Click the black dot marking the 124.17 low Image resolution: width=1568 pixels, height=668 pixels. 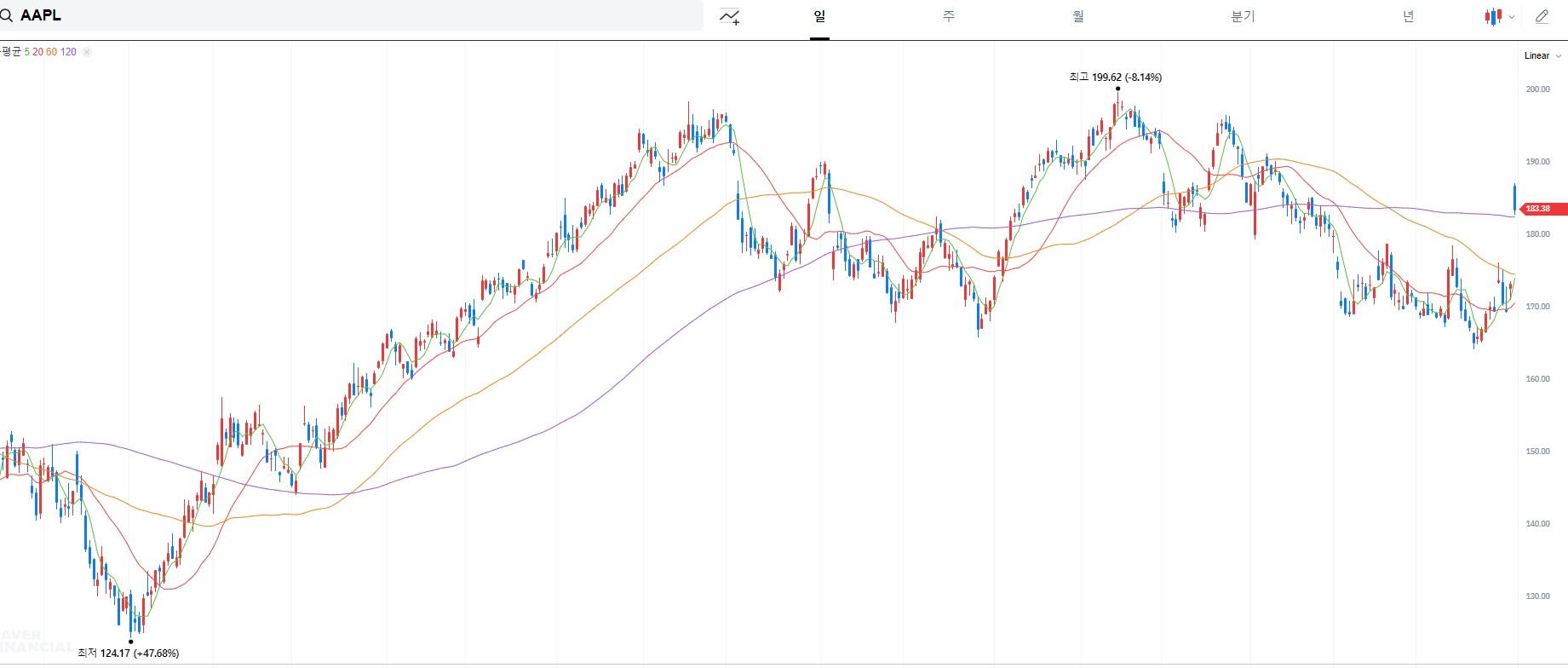click(x=130, y=642)
